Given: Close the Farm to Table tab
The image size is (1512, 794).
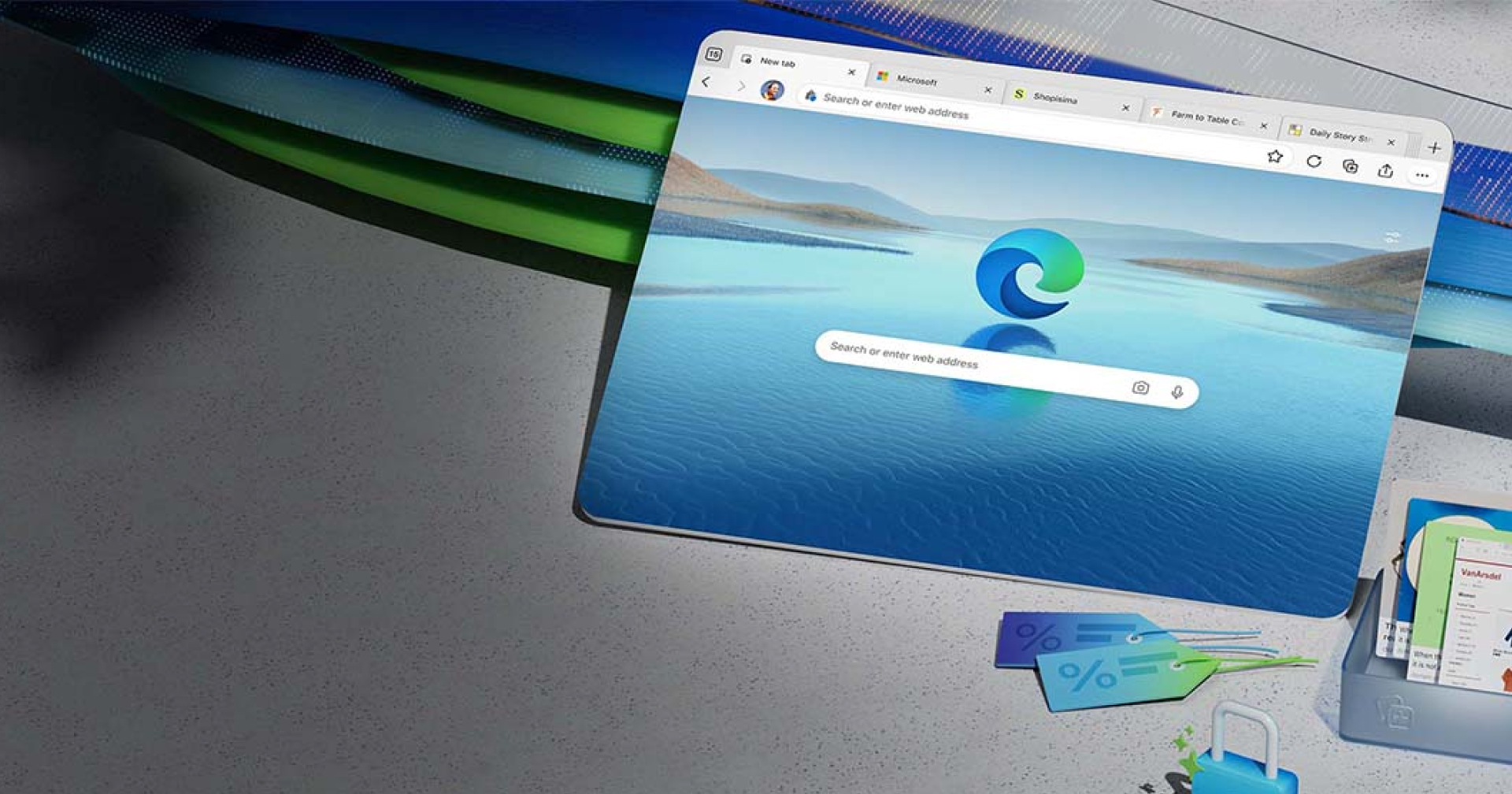Looking at the screenshot, I should click(1263, 125).
